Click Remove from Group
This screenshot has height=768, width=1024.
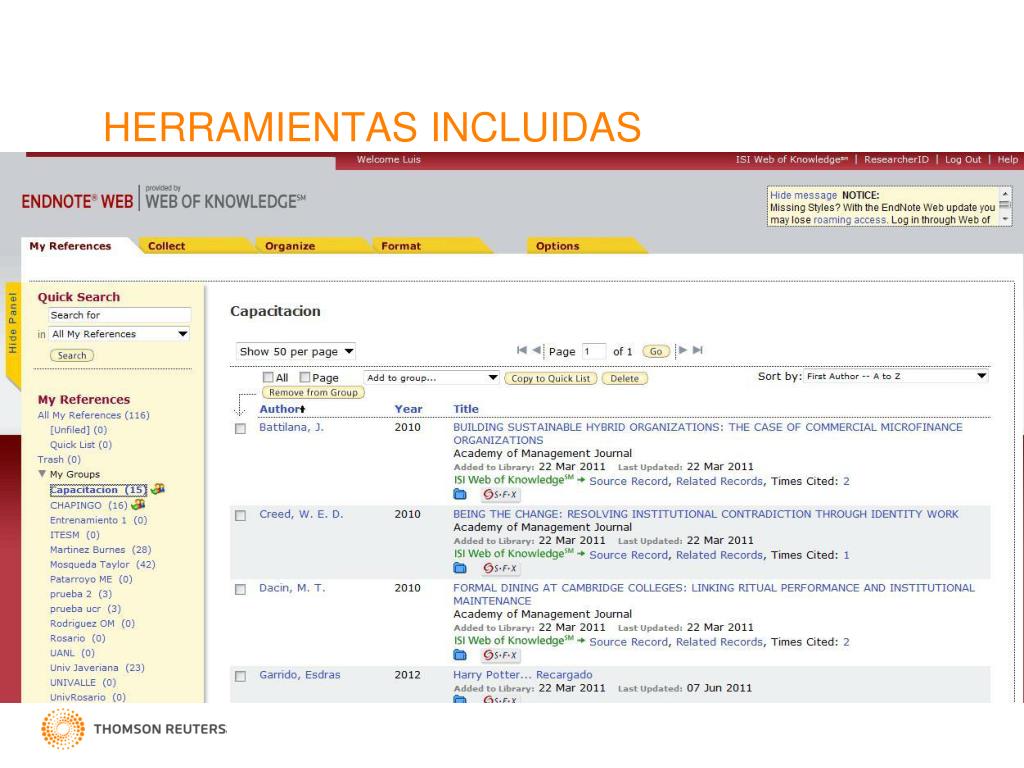(313, 392)
